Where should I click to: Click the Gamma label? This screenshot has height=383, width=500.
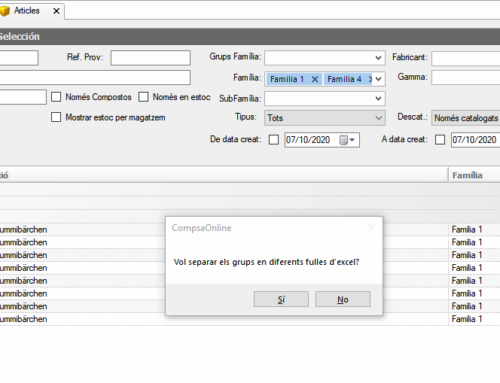point(412,77)
